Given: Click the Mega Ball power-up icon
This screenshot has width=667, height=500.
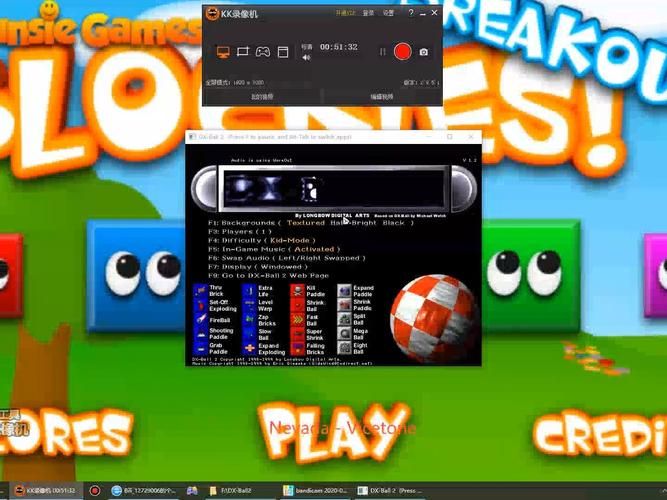Looking at the screenshot, I should click(x=345, y=334).
